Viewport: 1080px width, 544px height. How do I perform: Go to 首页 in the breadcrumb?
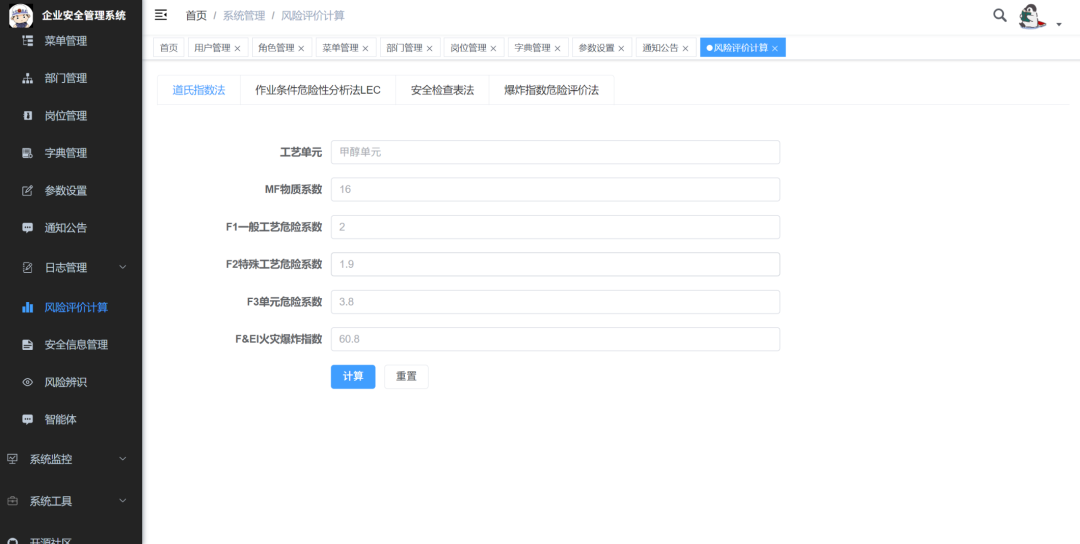tap(196, 15)
